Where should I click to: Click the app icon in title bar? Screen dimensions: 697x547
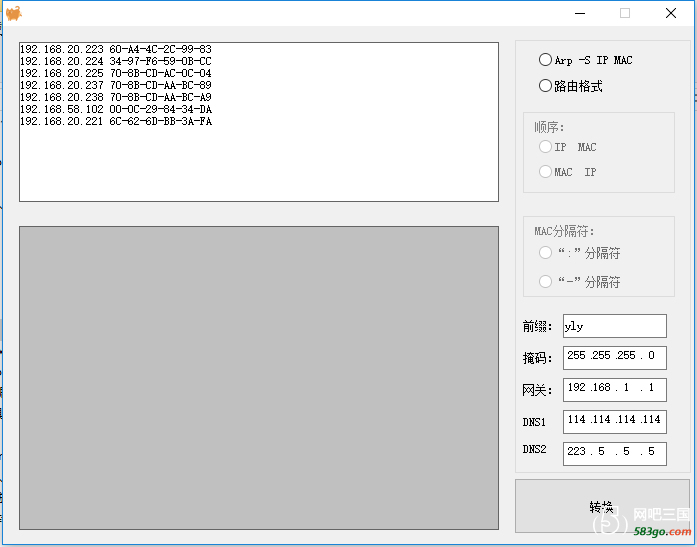tap(13, 13)
